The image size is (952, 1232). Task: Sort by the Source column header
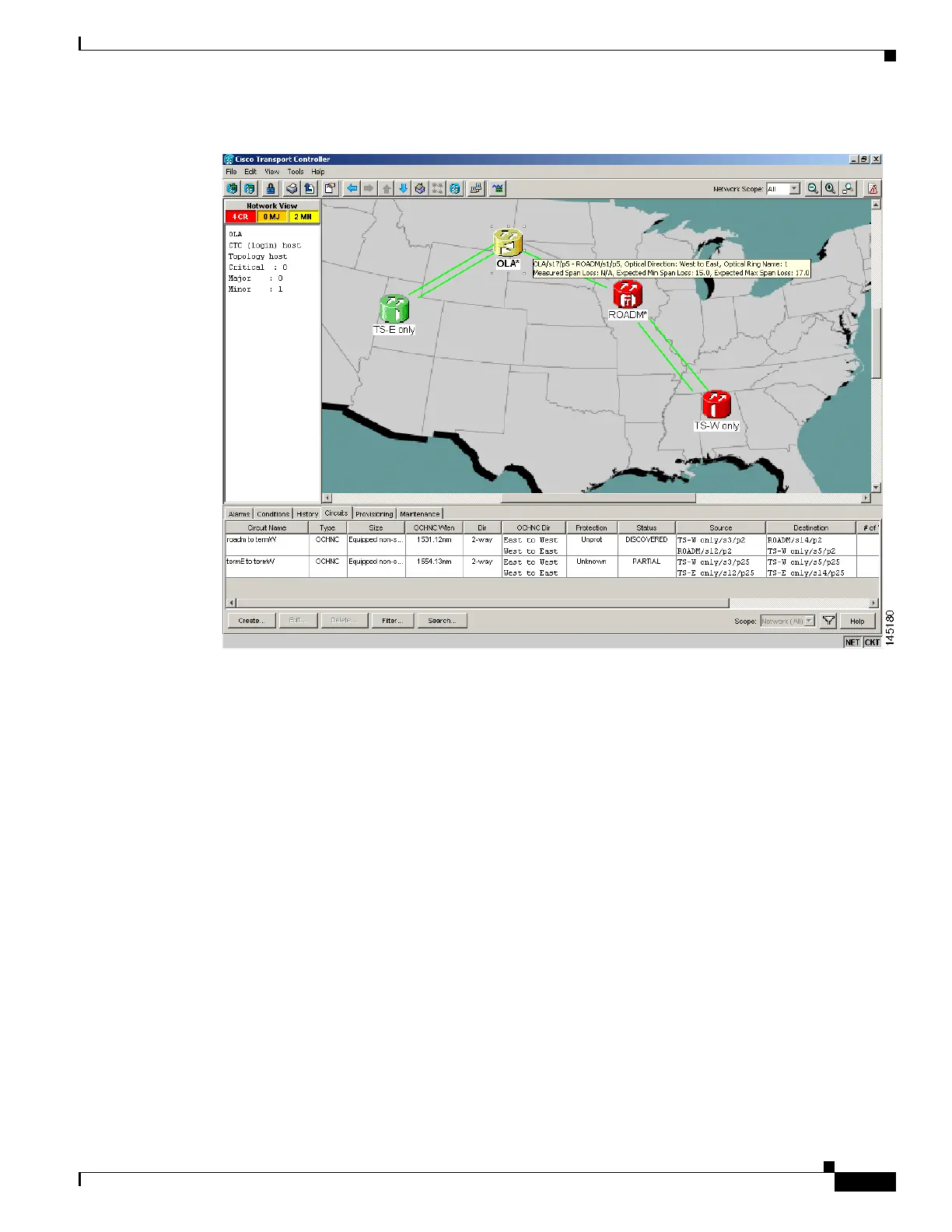(x=721, y=527)
